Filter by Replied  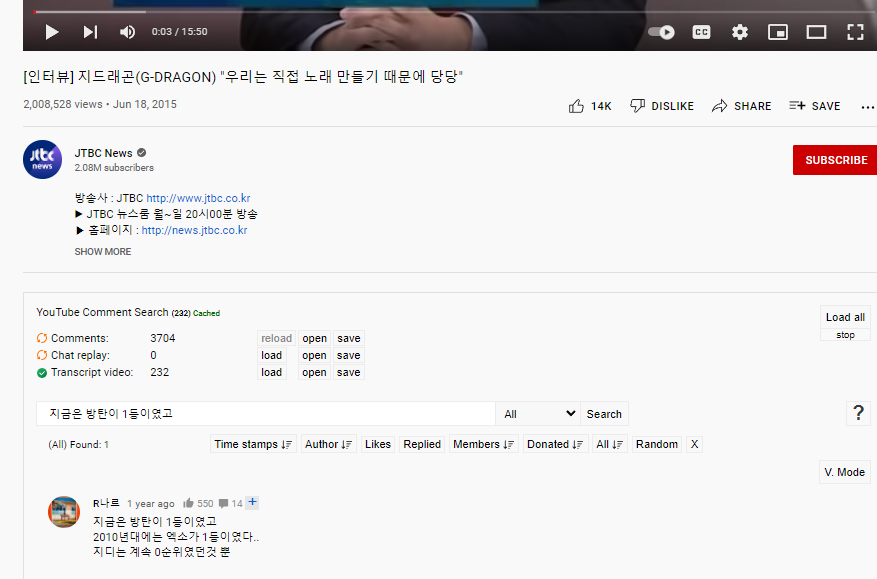pos(422,444)
